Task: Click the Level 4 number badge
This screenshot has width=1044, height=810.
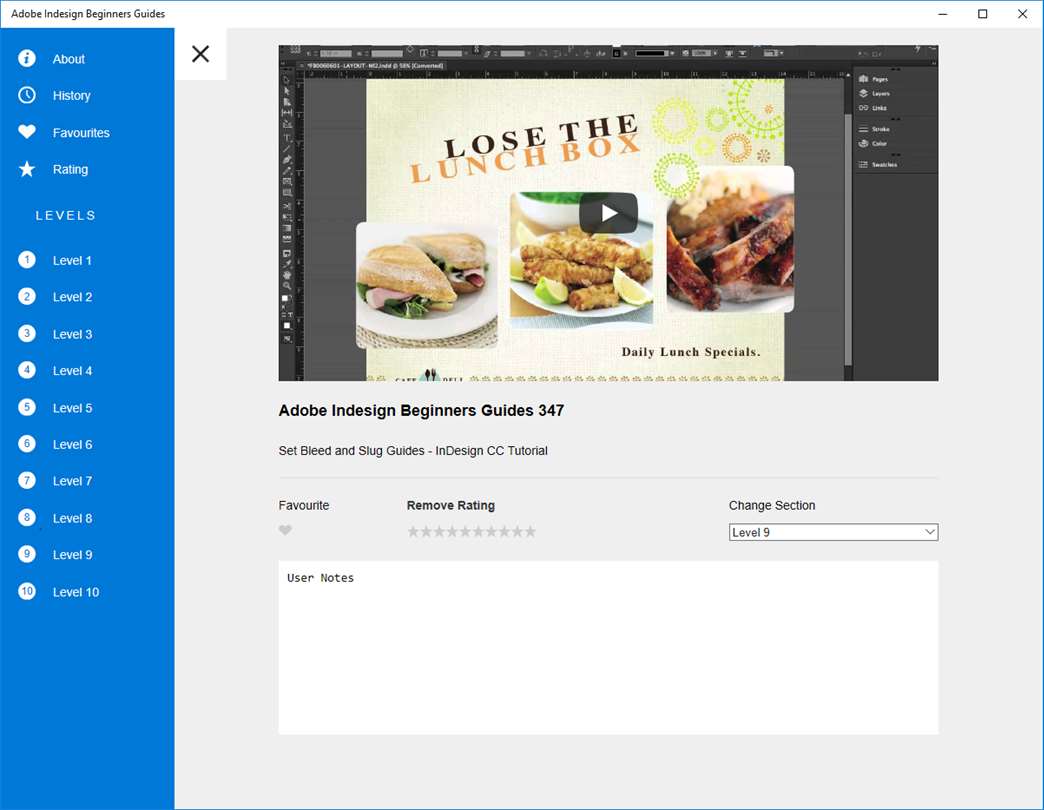Action: tap(27, 370)
